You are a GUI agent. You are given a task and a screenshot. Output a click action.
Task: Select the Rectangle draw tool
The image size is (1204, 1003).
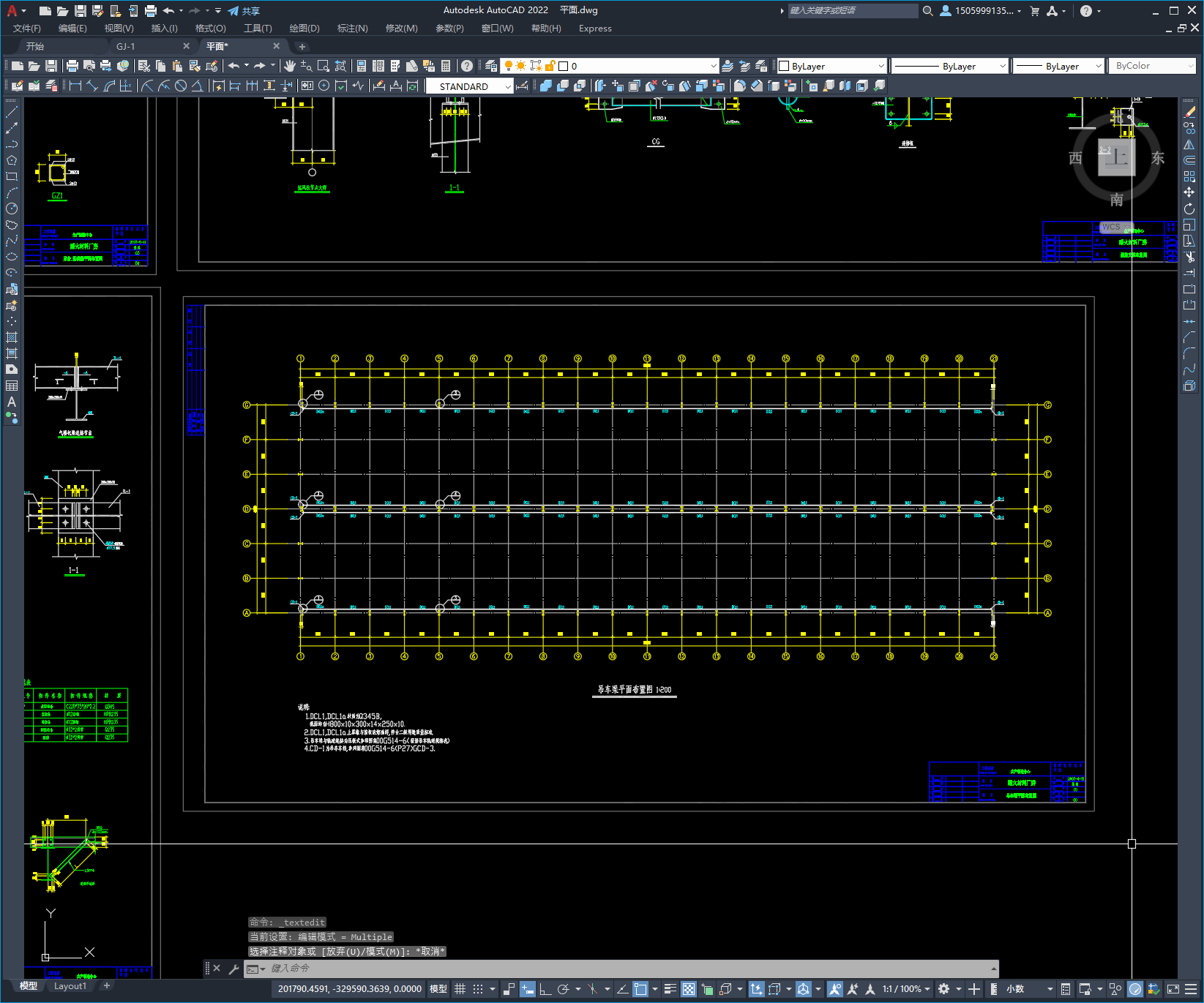coord(12,176)
